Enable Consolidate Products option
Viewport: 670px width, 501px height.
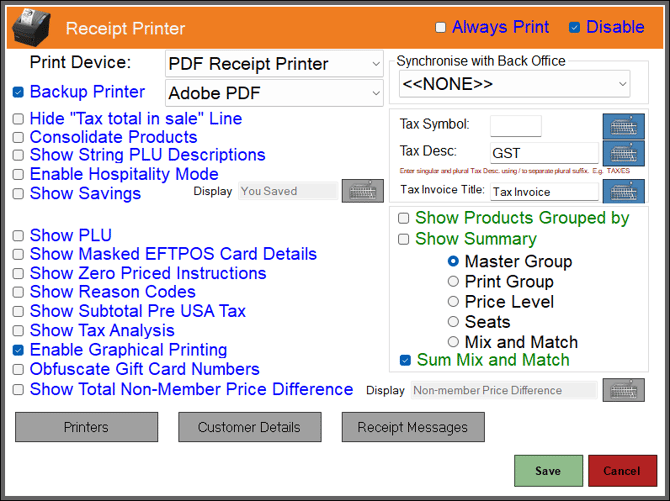[18, 137]
